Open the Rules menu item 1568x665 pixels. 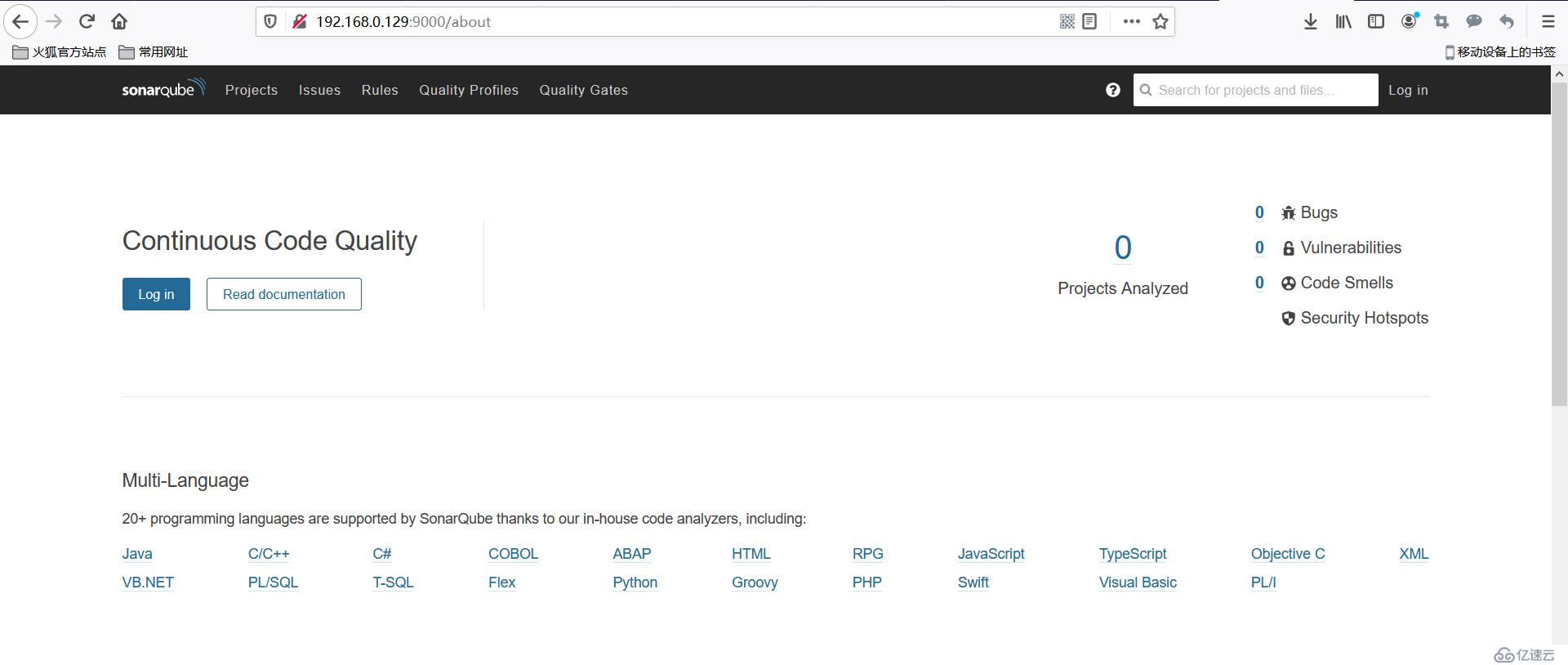pyautogui.click(x=380, y=90)
